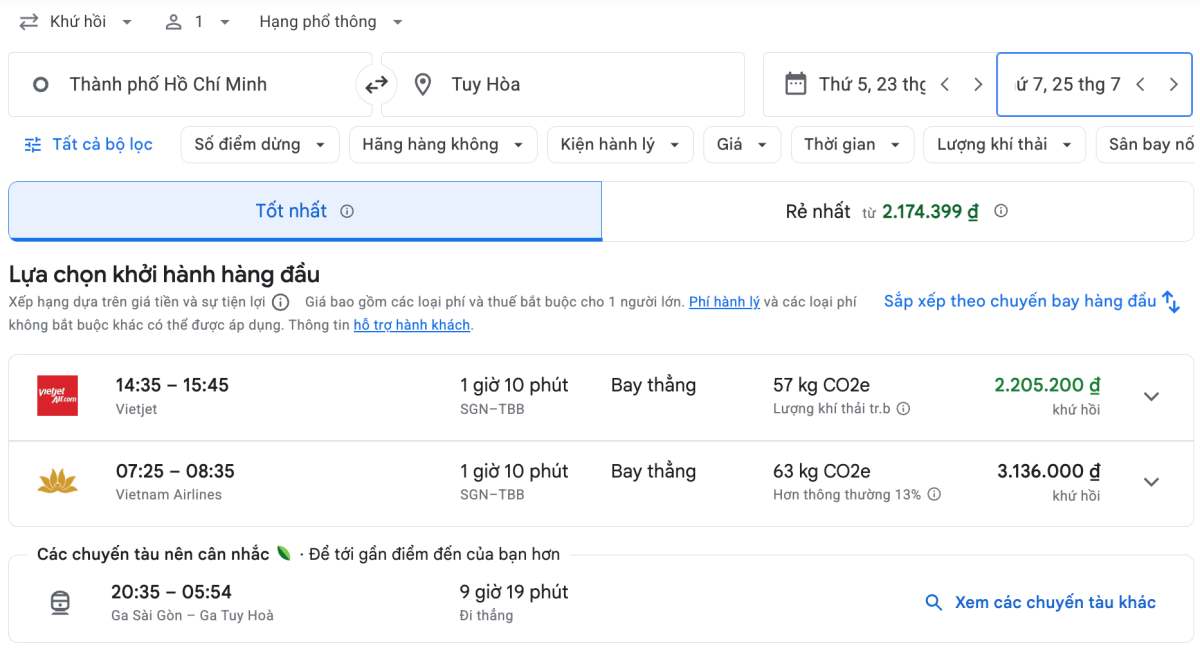
Task: Click the 9 giờ 19 phút train duration
Action: [x=514, y=592]
